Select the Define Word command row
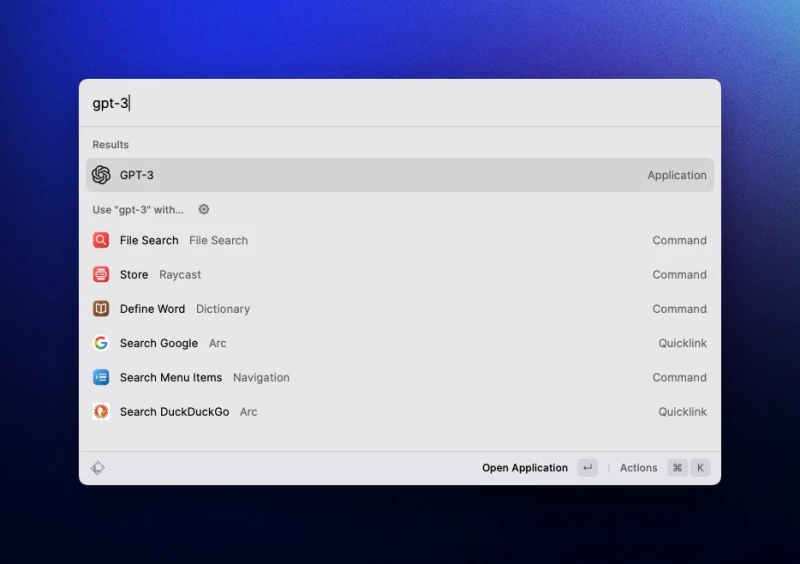 [400, 309]
